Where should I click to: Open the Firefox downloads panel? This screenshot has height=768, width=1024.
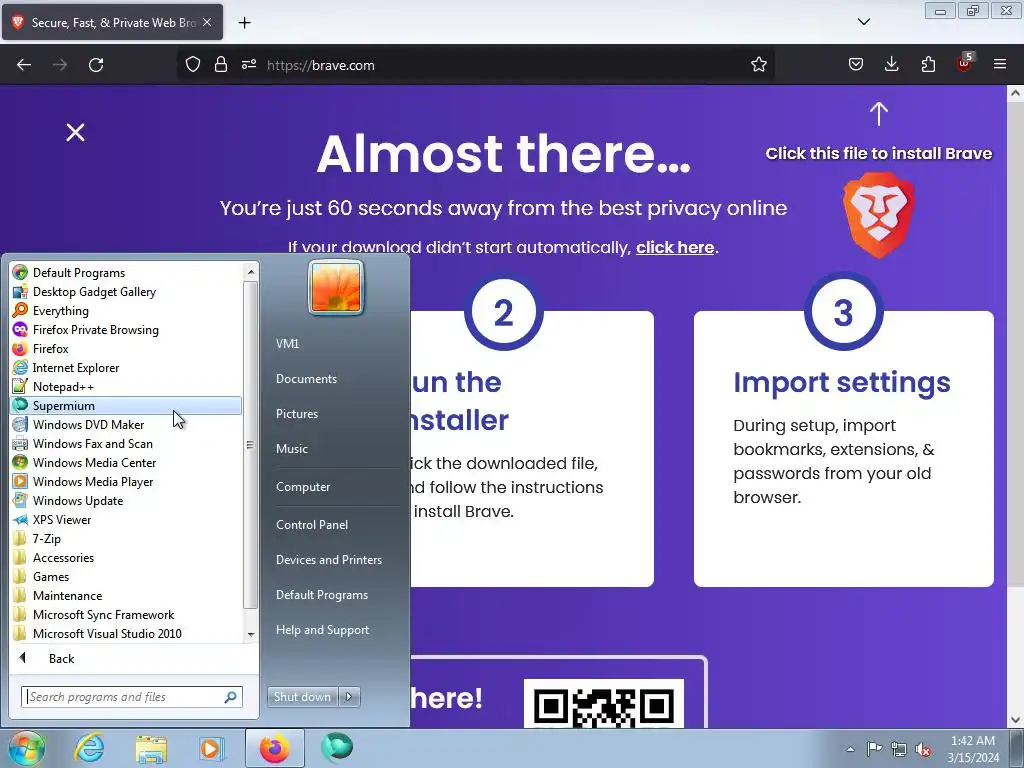click(891, 64)
